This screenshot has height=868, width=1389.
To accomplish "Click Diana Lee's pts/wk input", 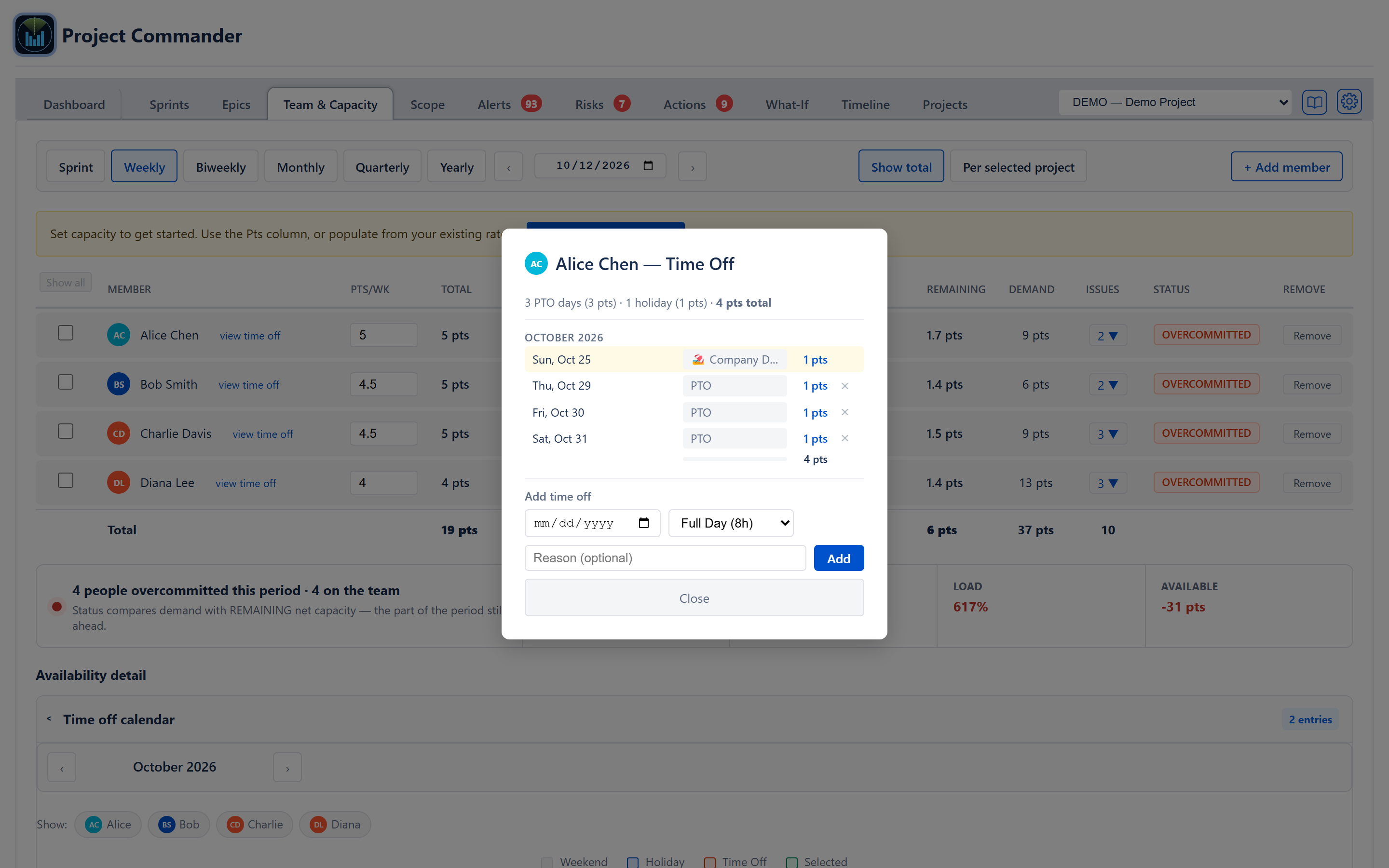I will coord(383,482).
